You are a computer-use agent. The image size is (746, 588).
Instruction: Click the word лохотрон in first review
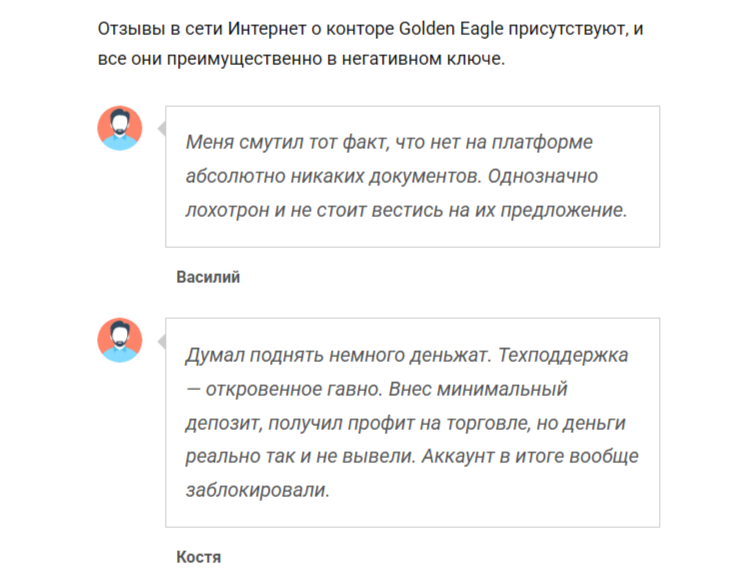[225, 211]
